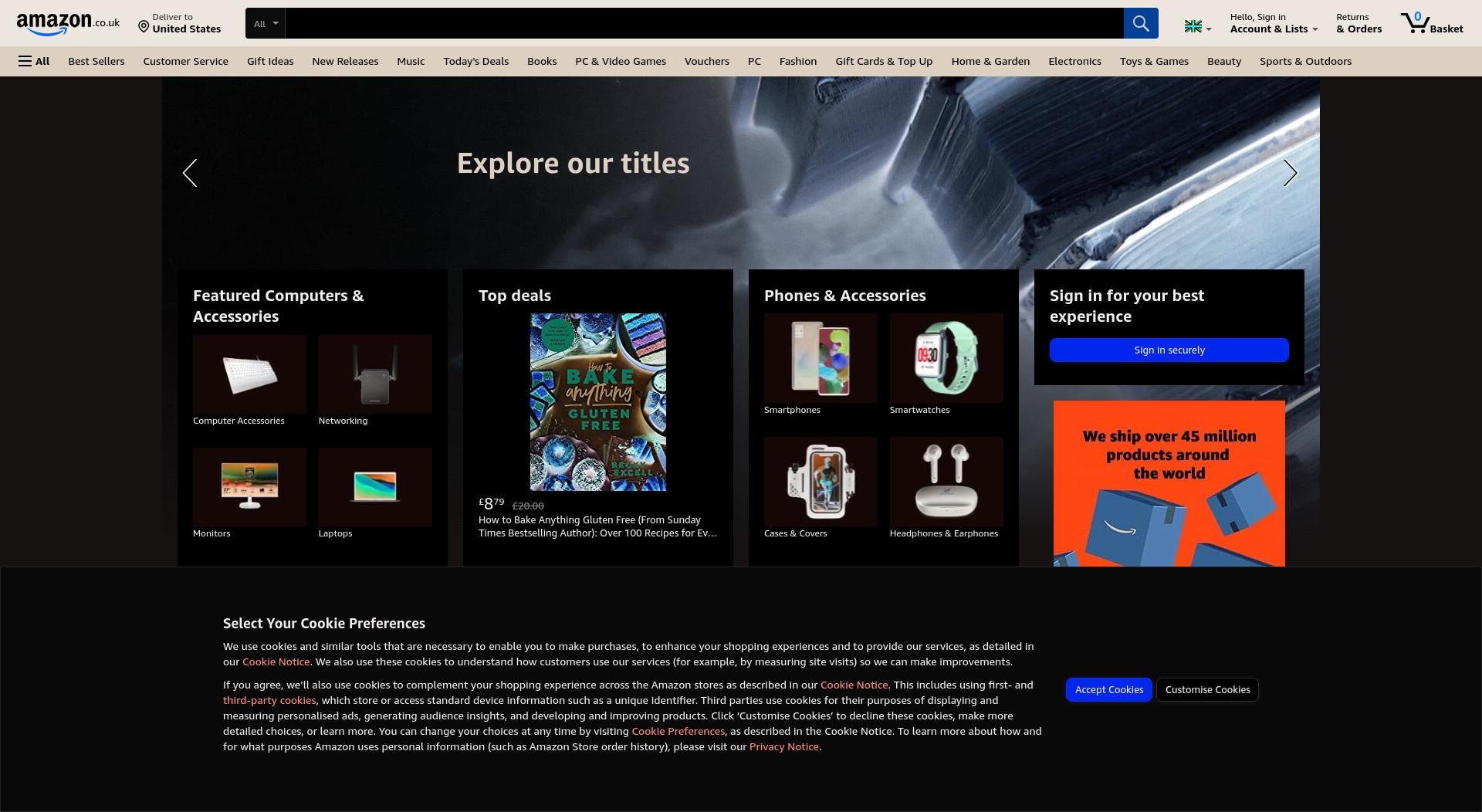This screenshot has height=812, width=1482.
Task: Open the first Cookie Notice link
Action: point(276,661)
